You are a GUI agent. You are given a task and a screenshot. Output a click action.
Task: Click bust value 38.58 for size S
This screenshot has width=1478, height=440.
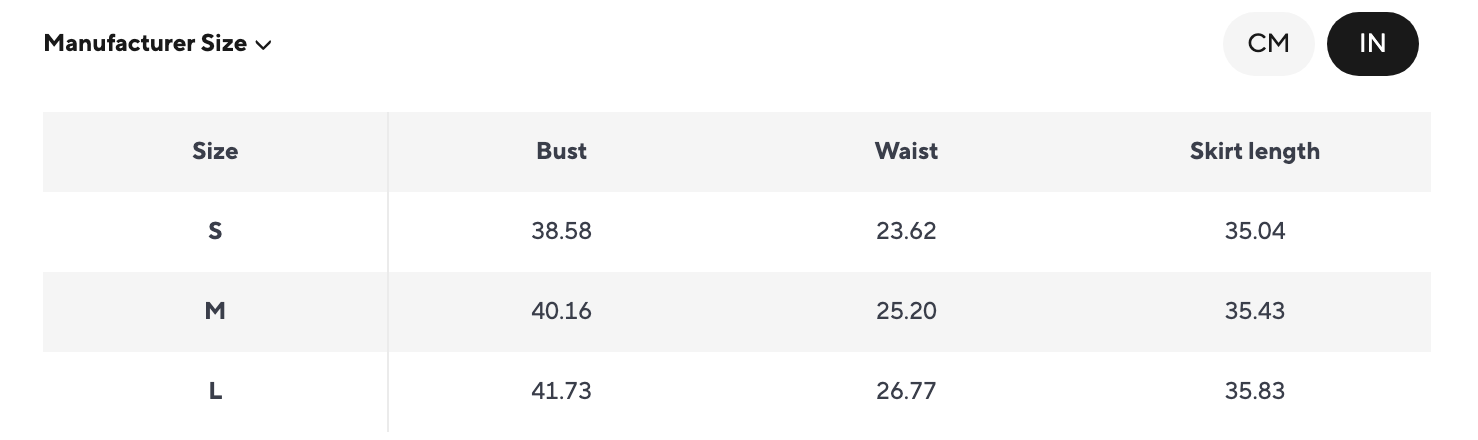click(561, 231)
